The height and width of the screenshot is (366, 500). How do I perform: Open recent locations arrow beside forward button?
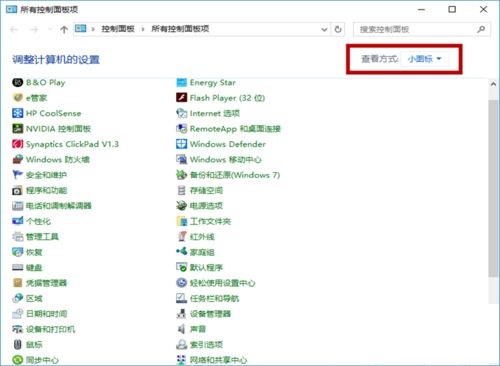tap(50, 29)
